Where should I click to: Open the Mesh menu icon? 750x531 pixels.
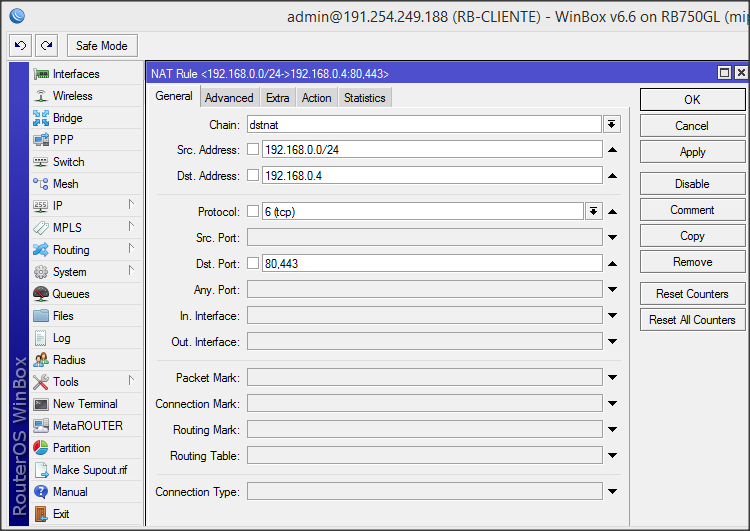coord(41,184)
